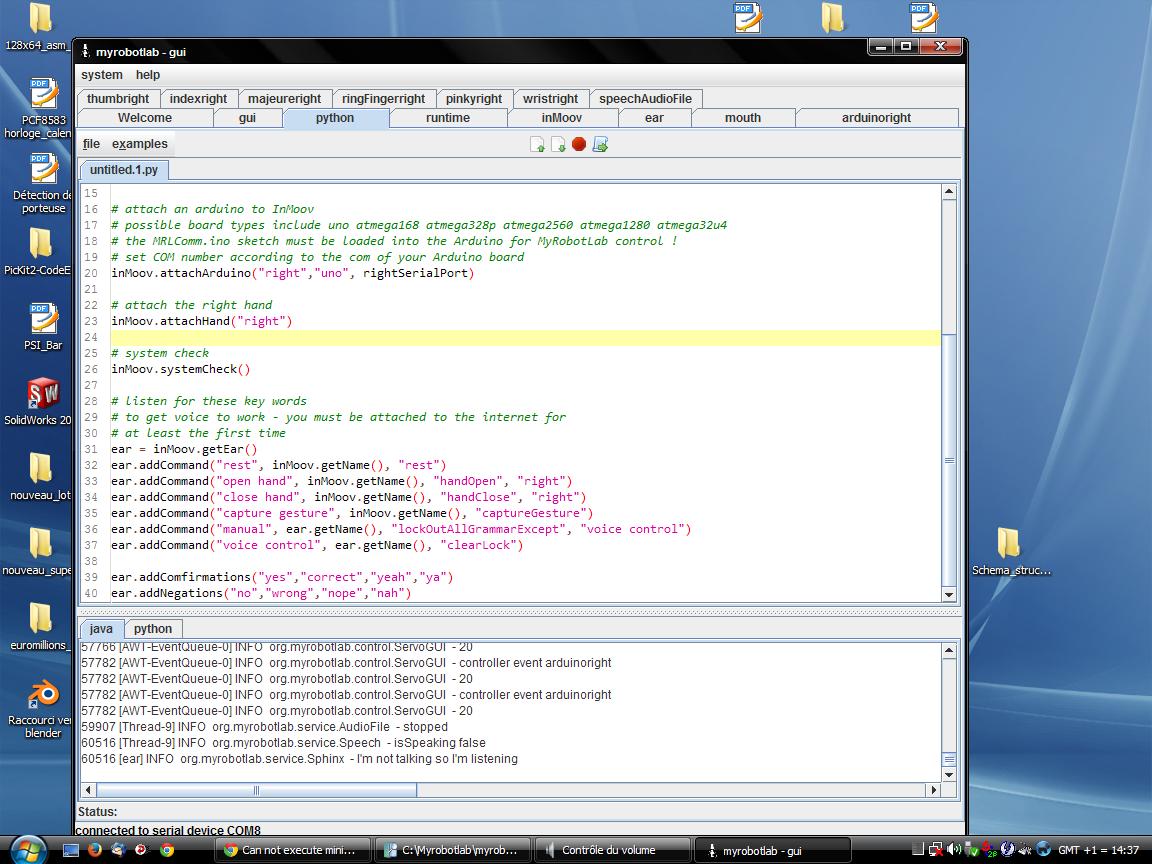
Task: Select the python service tab
Action: [x=335, y=118]
